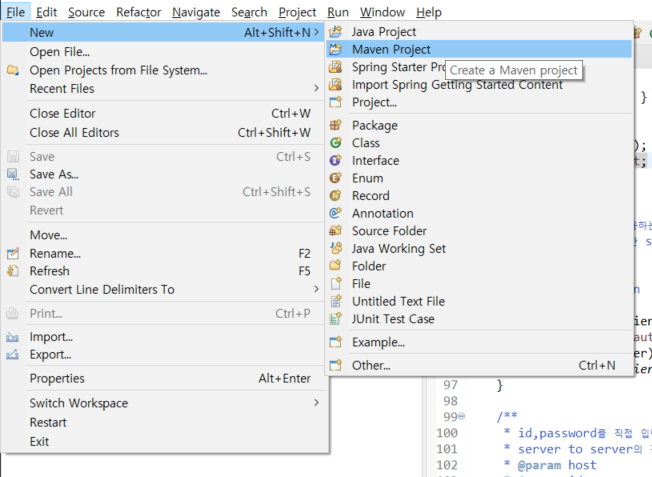Click the green Class icon
The image size is (652, 477).
(x=336, y=143)
